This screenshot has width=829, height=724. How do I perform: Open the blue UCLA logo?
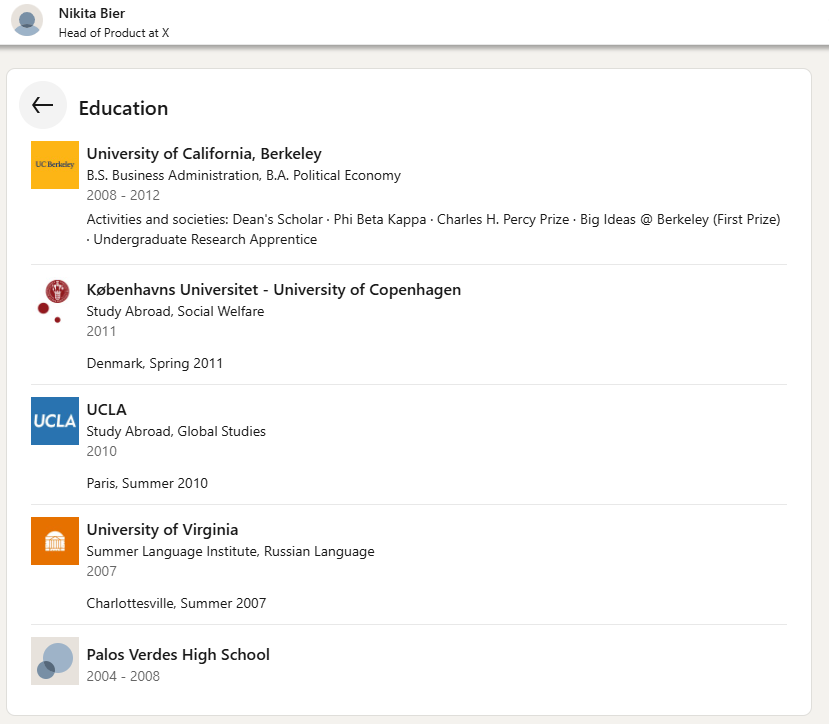point(55,421)
